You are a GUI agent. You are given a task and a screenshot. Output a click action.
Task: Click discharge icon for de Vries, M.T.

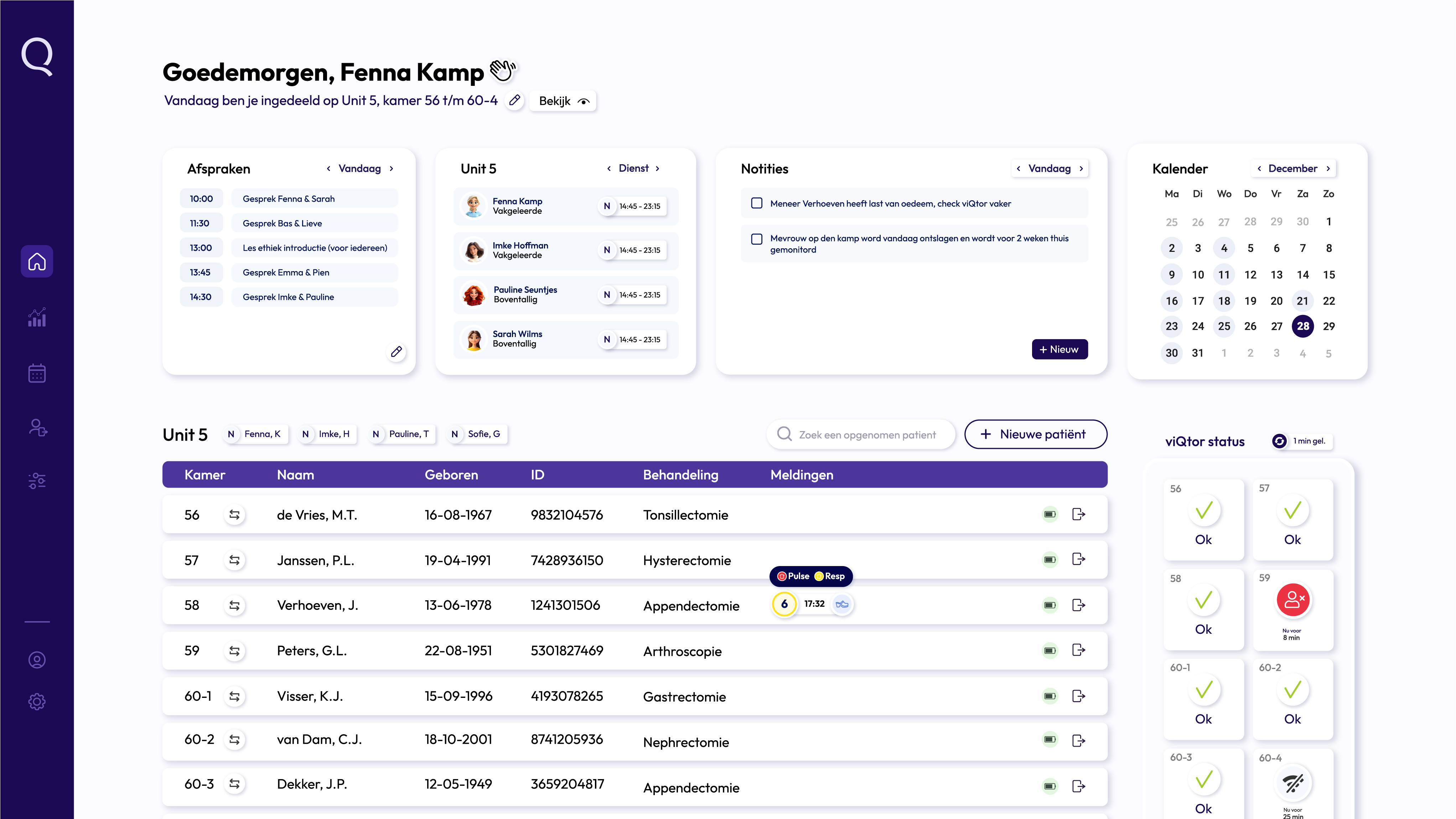coord(1078,514)
